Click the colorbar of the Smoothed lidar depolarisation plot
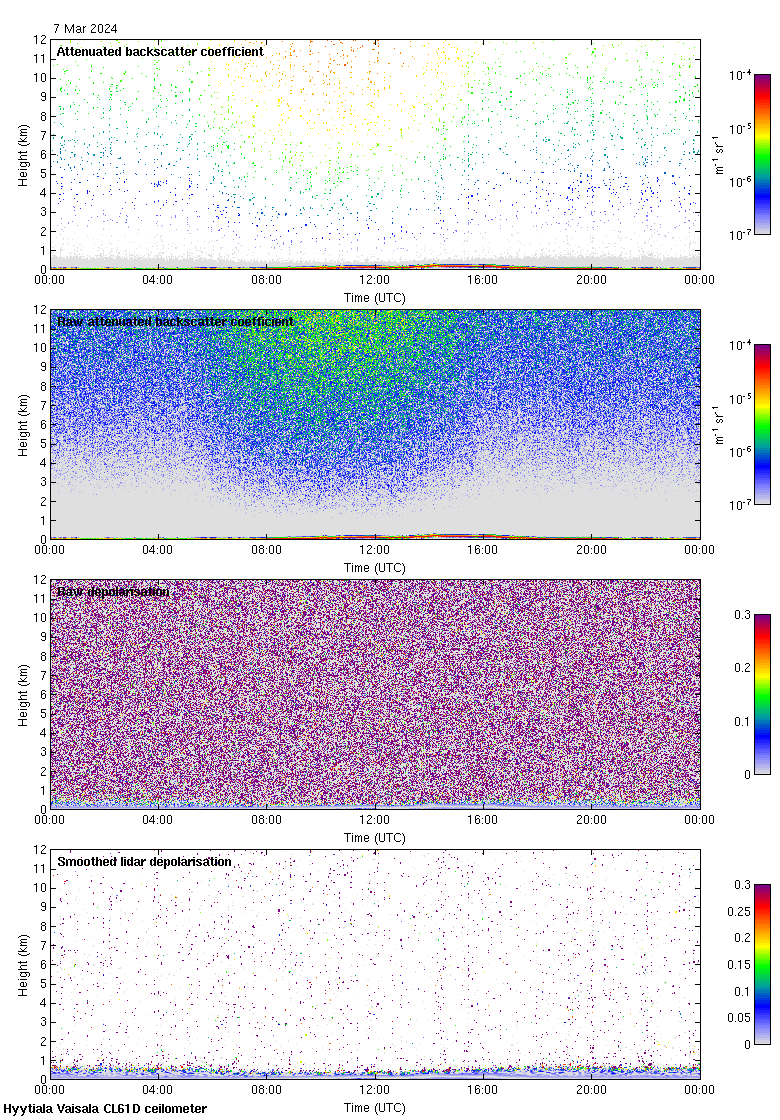Image resolution: width=780 pixels, height=1120 pixels. 762,964
